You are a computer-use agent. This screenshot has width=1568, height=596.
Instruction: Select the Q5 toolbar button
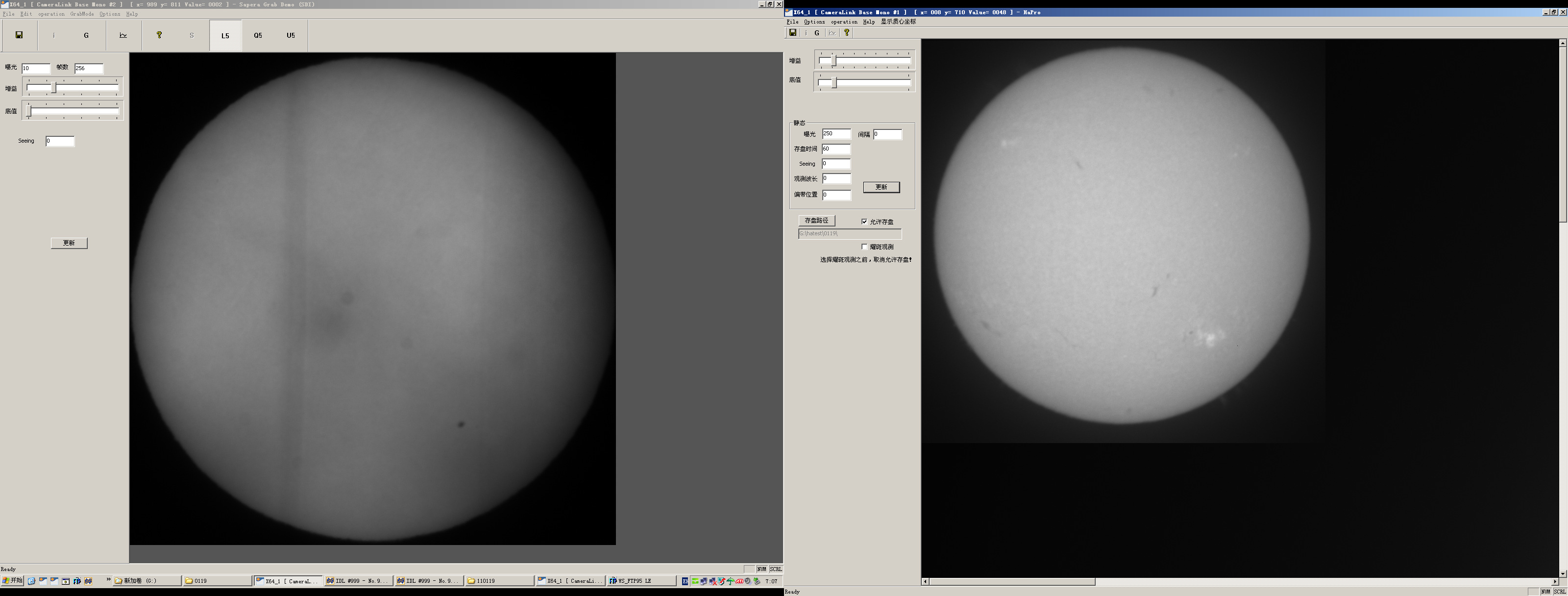click(258, 35)
